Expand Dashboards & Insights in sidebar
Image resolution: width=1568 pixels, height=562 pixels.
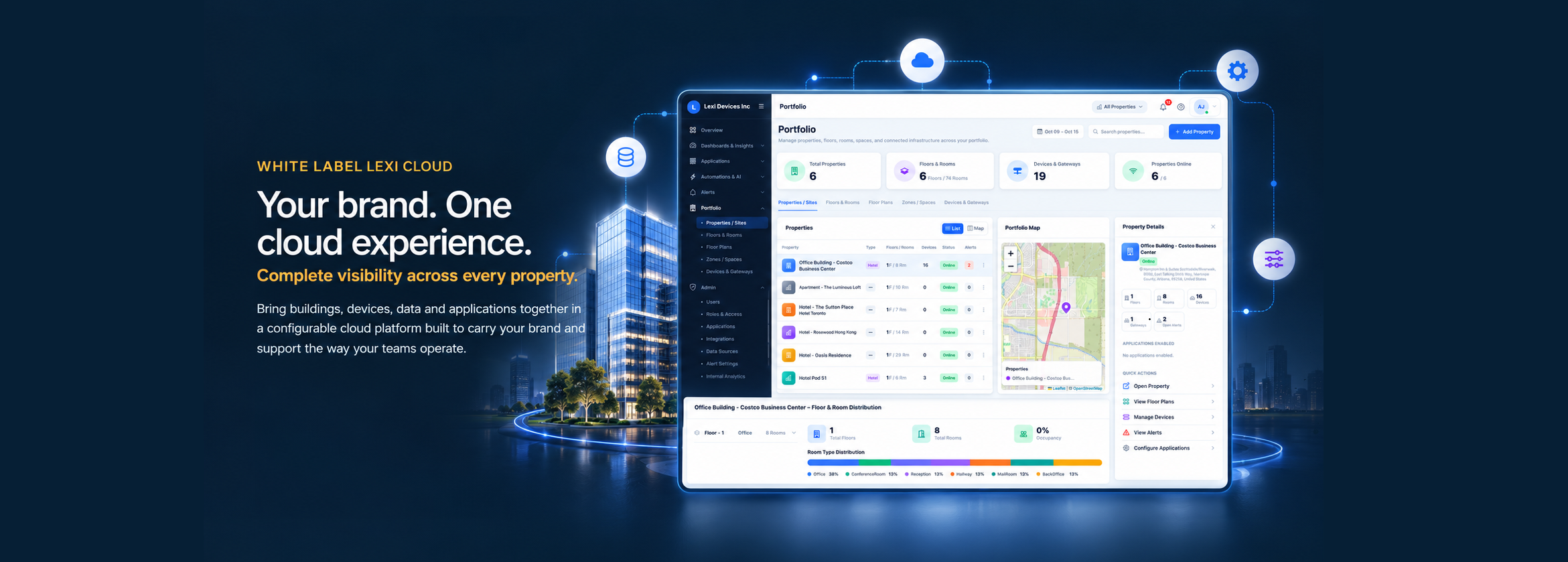(727, 145)
